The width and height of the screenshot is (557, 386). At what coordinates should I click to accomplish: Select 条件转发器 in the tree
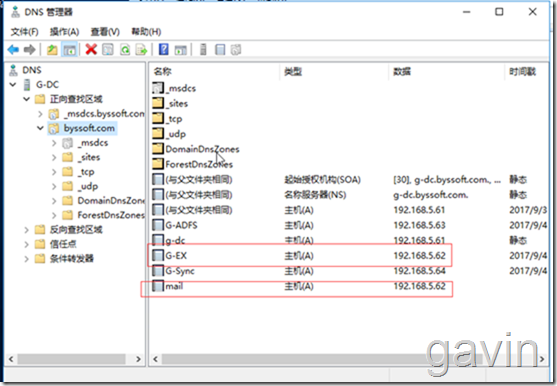pos(71,259)
